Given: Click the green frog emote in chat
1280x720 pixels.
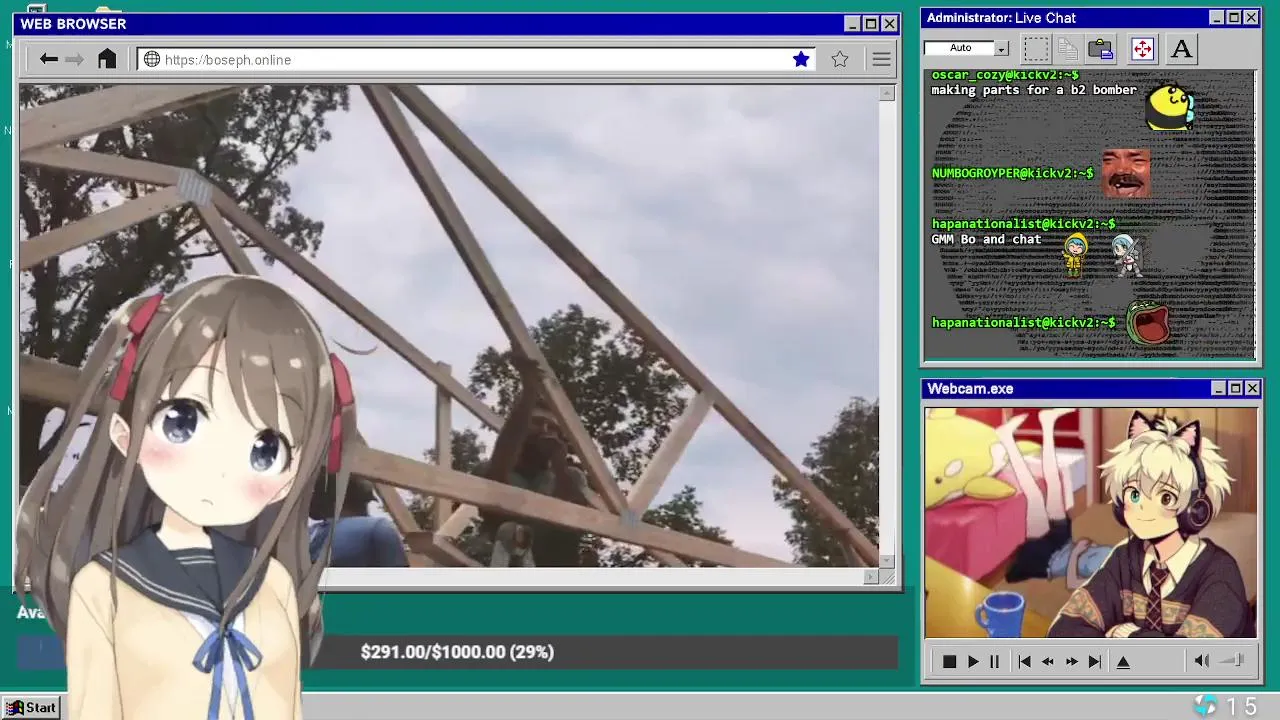Looking at the screenshot, I should click(x=1149, y=323).
